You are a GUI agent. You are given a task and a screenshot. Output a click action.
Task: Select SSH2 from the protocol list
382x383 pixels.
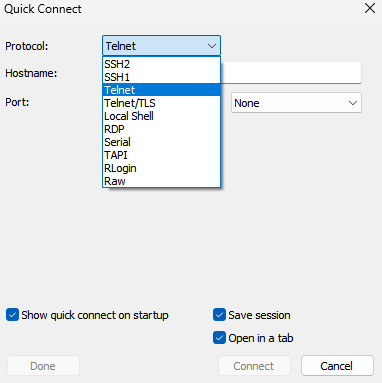coord(161,64)
